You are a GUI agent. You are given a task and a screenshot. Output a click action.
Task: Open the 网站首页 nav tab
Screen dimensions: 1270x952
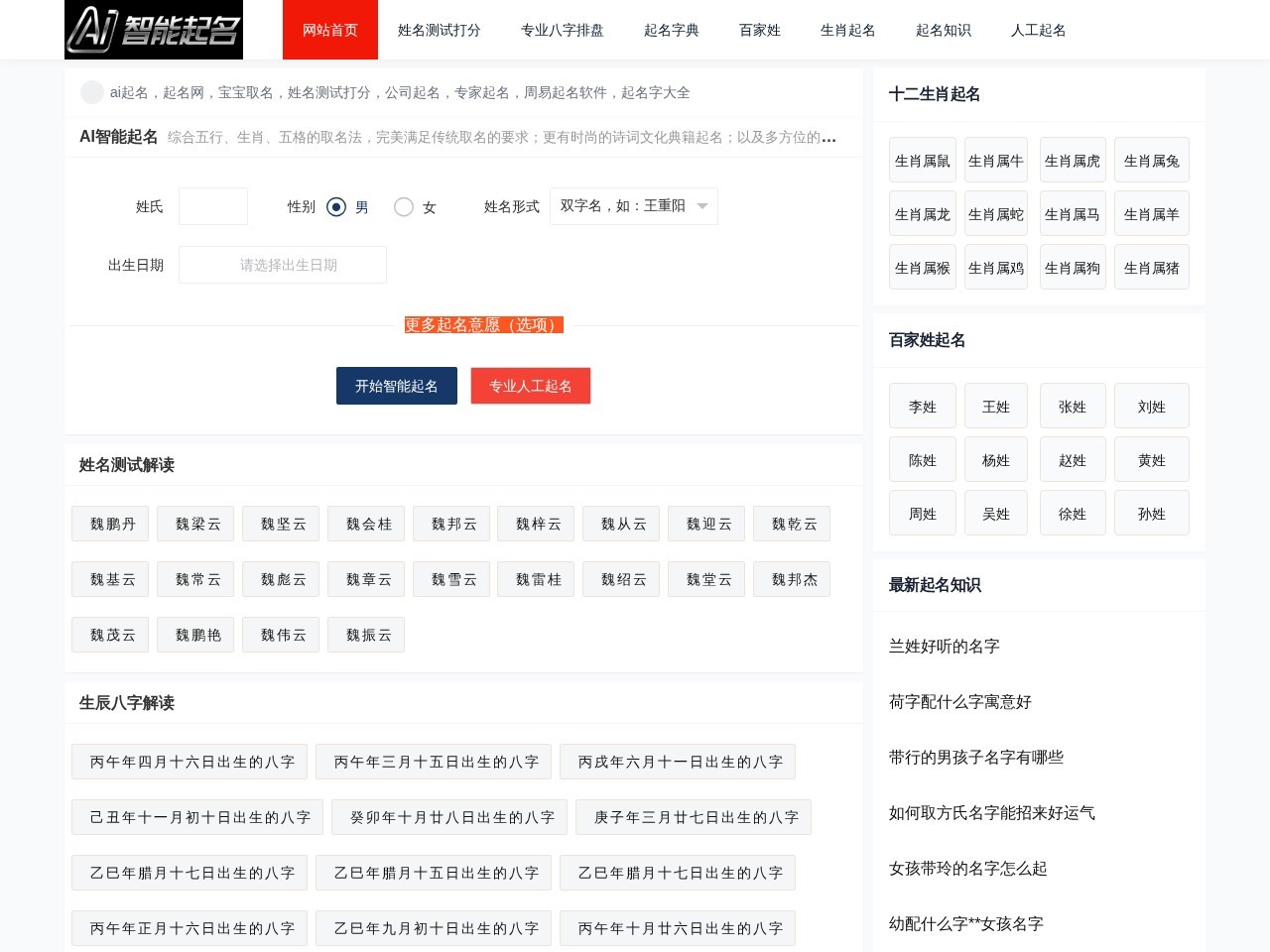[330, 30]
